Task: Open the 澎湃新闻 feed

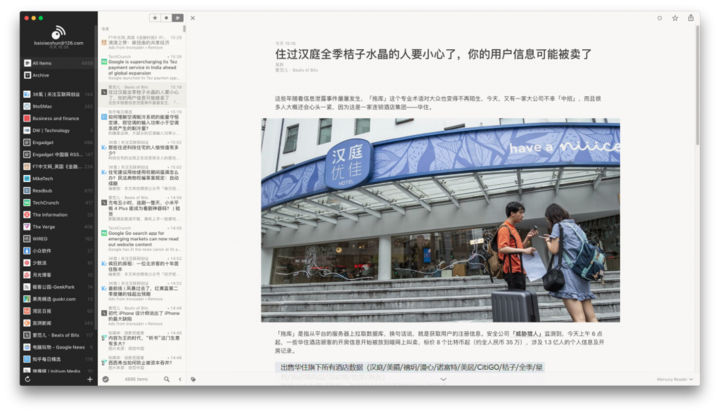Action: [x=59, y=323]
